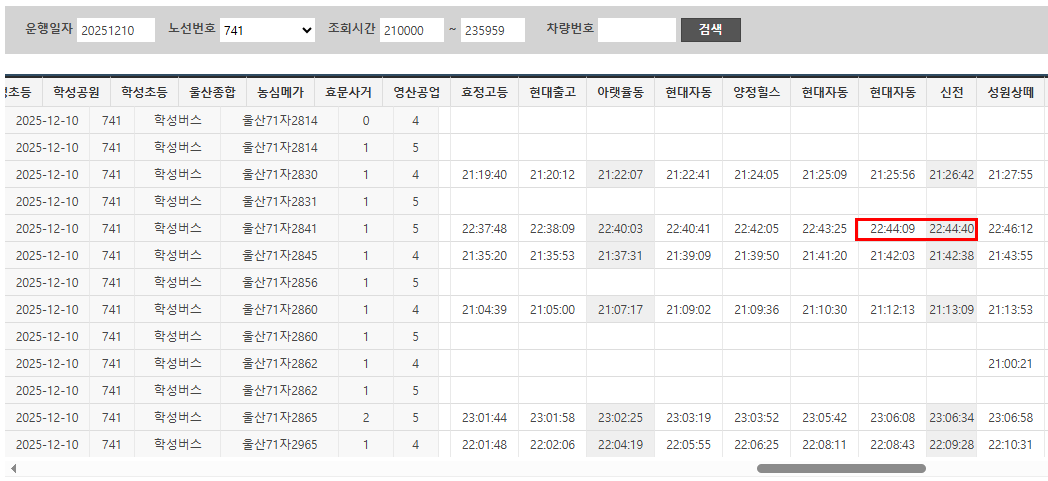Click the lone time cell 21:00:21

pos(1010,363)
